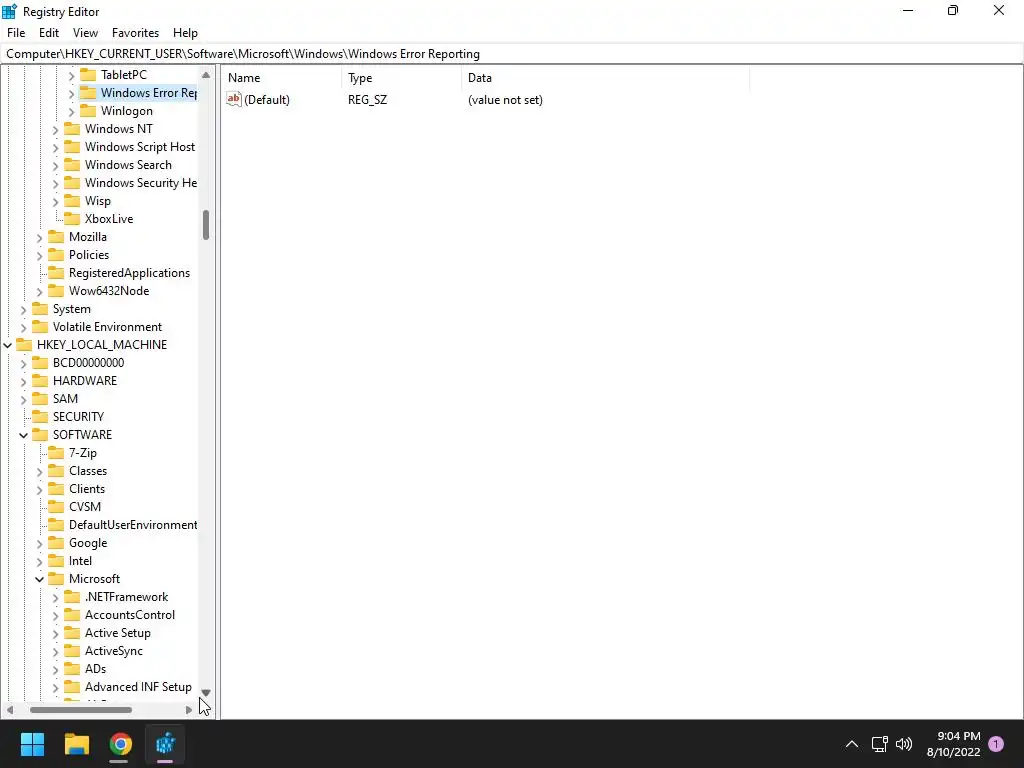Click the Volatile Environment folder icon

click(40, 327)
